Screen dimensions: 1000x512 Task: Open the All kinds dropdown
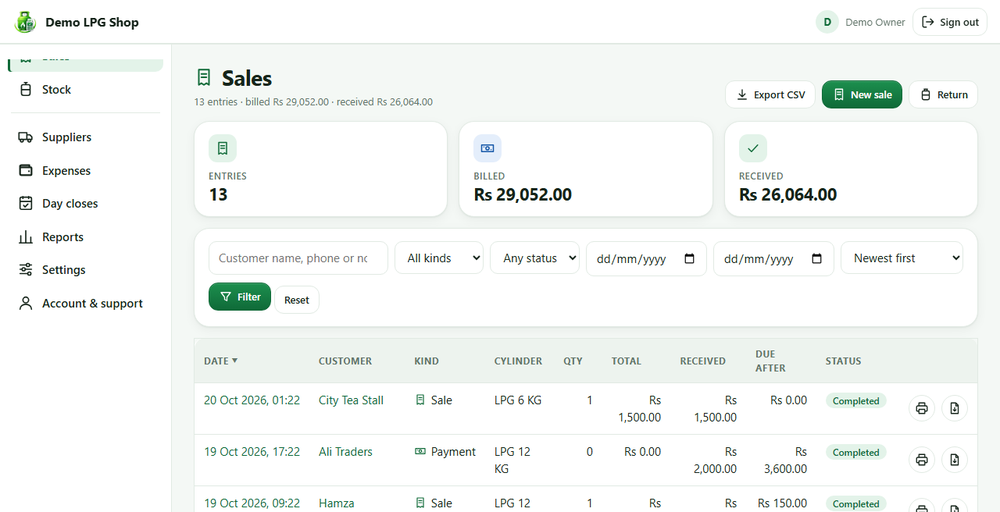click(x=439, y=258)
